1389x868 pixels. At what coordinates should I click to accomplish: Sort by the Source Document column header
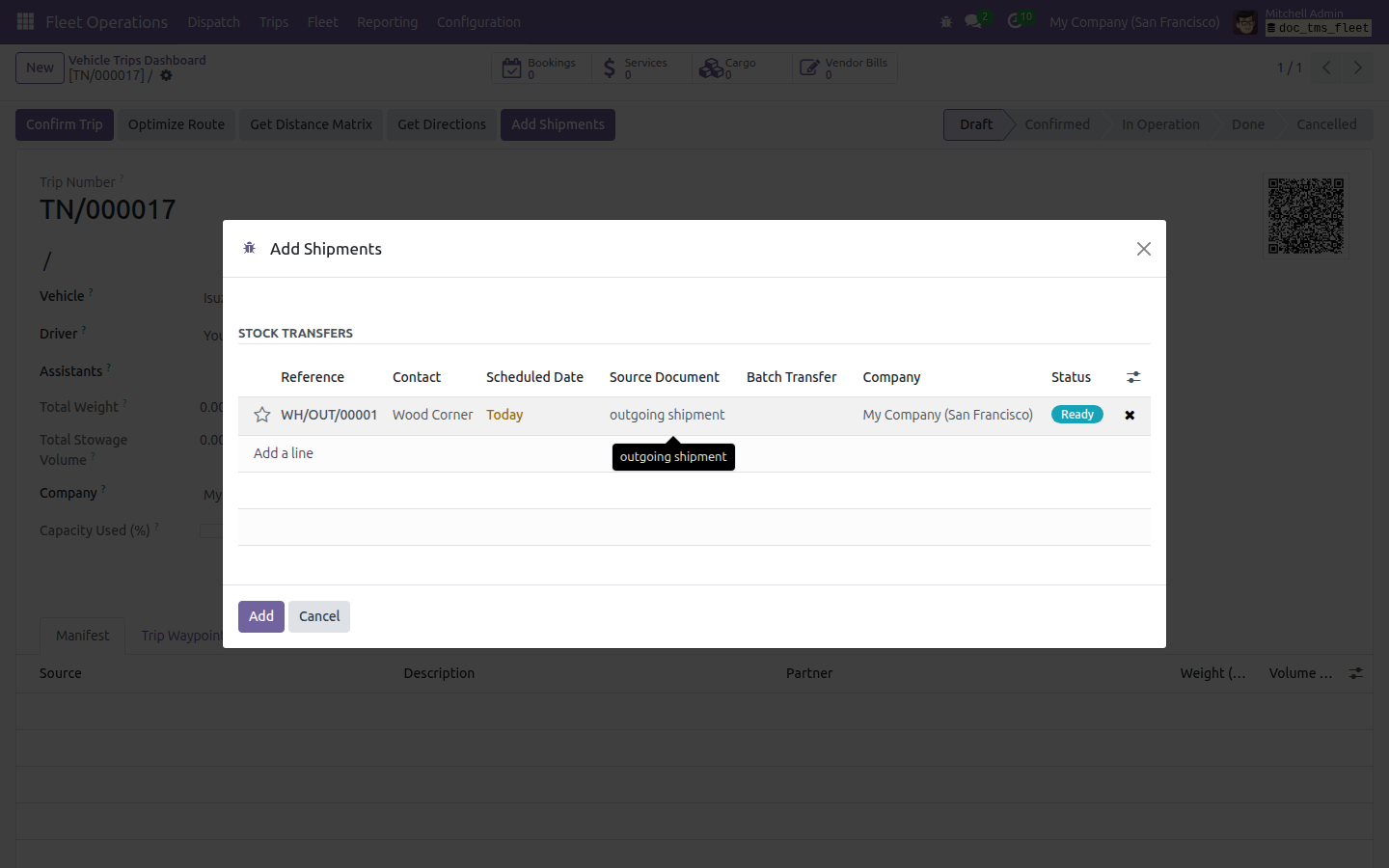click(x=664, y=377)
